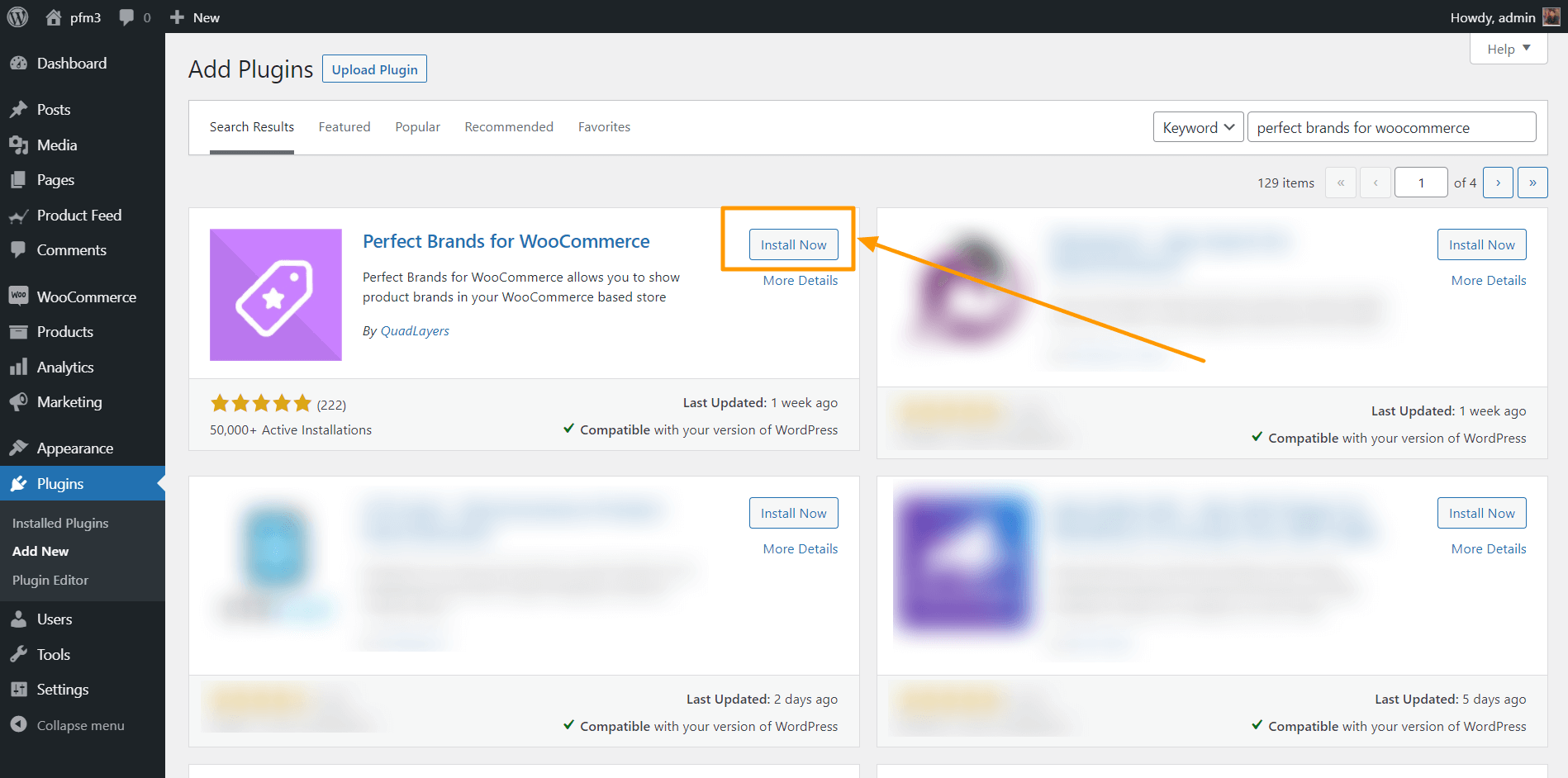
Task: Open Perfect Brands for WooCommerce title link
Action: (506, 241)
